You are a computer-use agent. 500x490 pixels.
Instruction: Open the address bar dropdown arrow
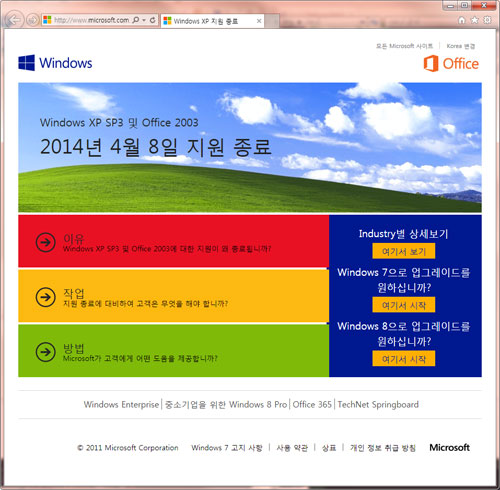coord(144,20)
